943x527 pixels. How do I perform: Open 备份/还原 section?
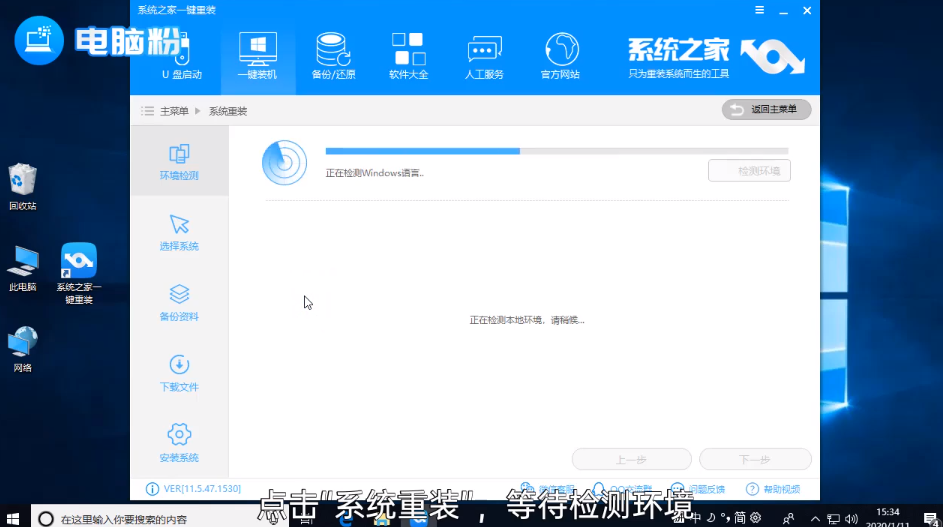(334, 57)
